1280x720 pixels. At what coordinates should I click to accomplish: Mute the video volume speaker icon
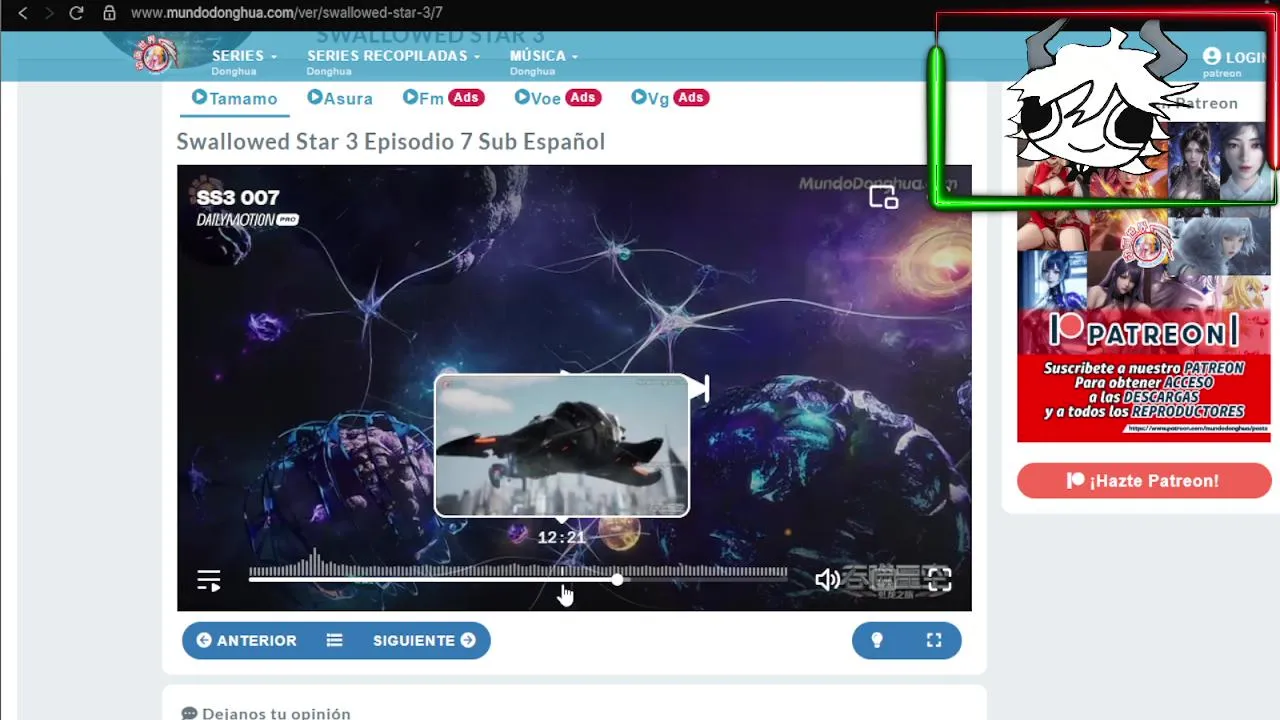point(826,579)
